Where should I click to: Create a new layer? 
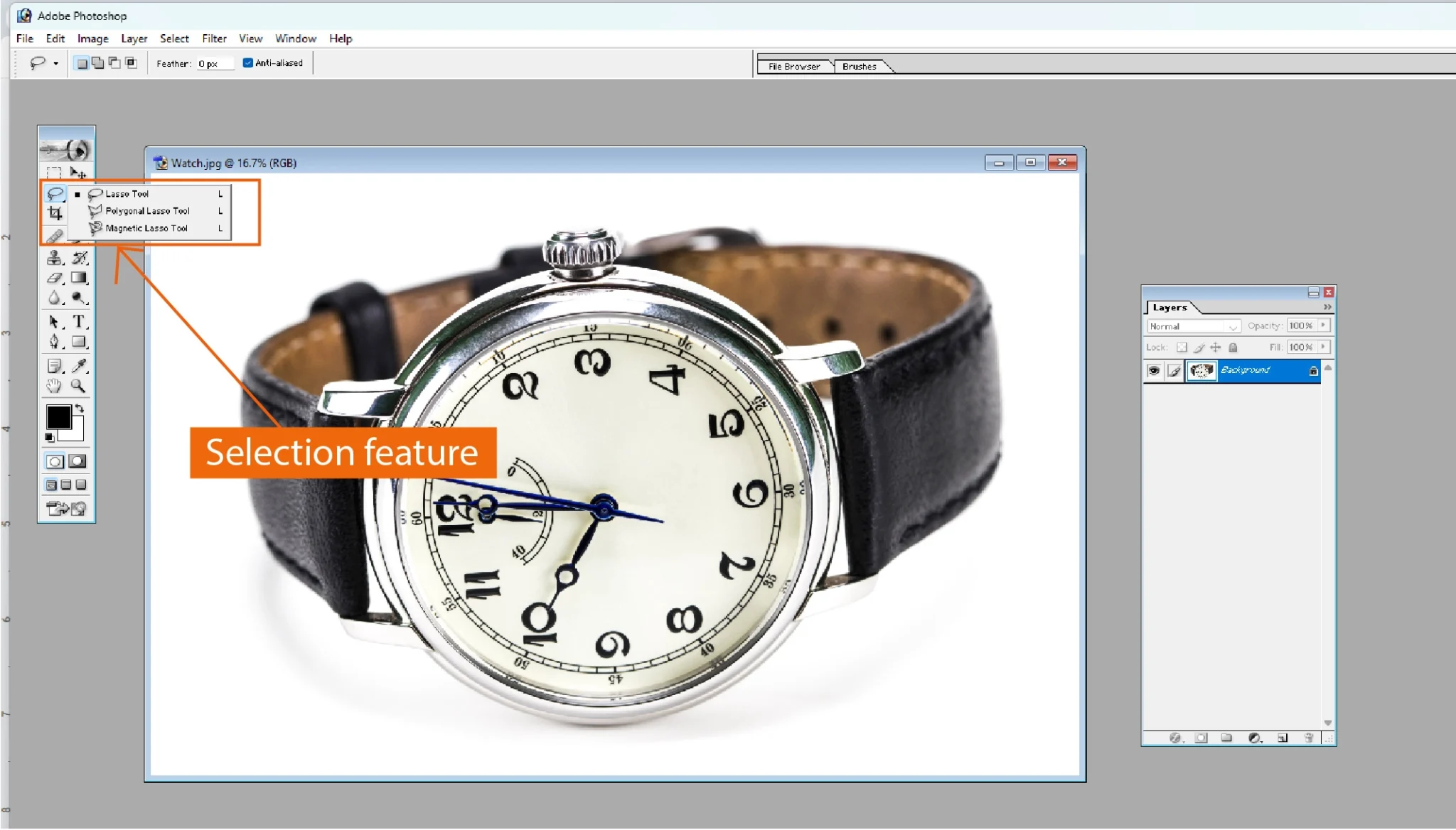[1283, 738]
